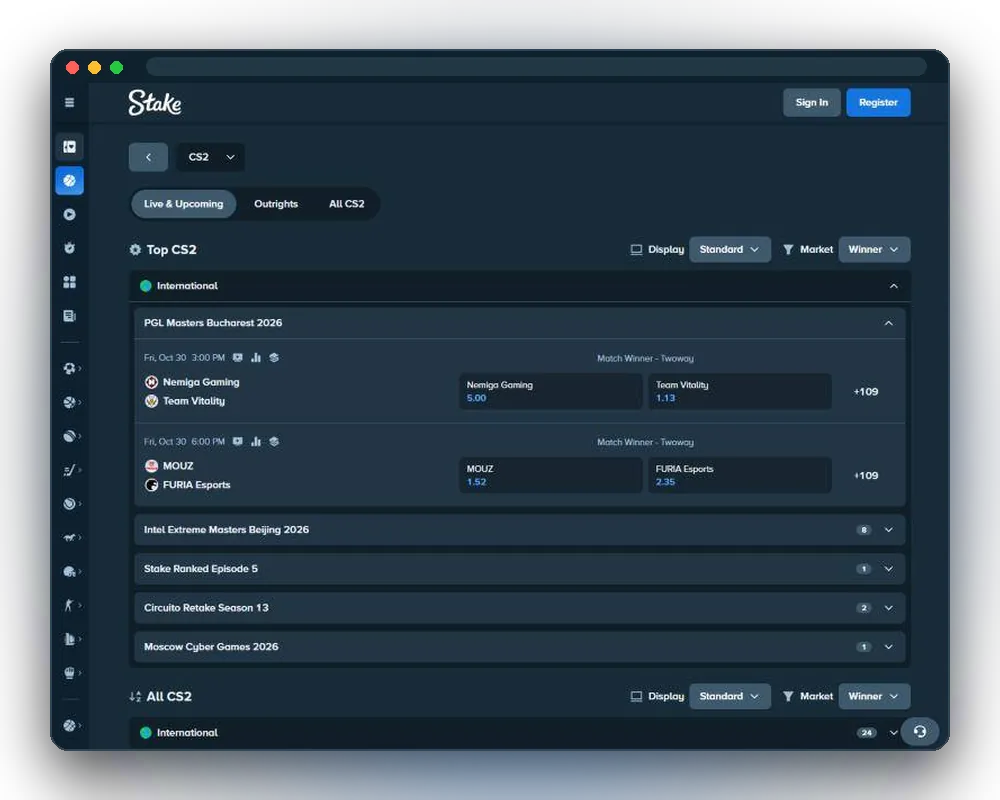Expand the All CS2 International section
1000x800 pixels.
(893, 732)
